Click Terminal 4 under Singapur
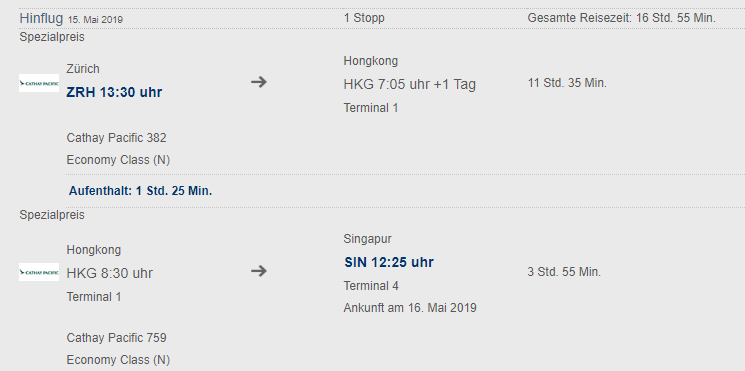745x371 pixels. tap(371, 286)
